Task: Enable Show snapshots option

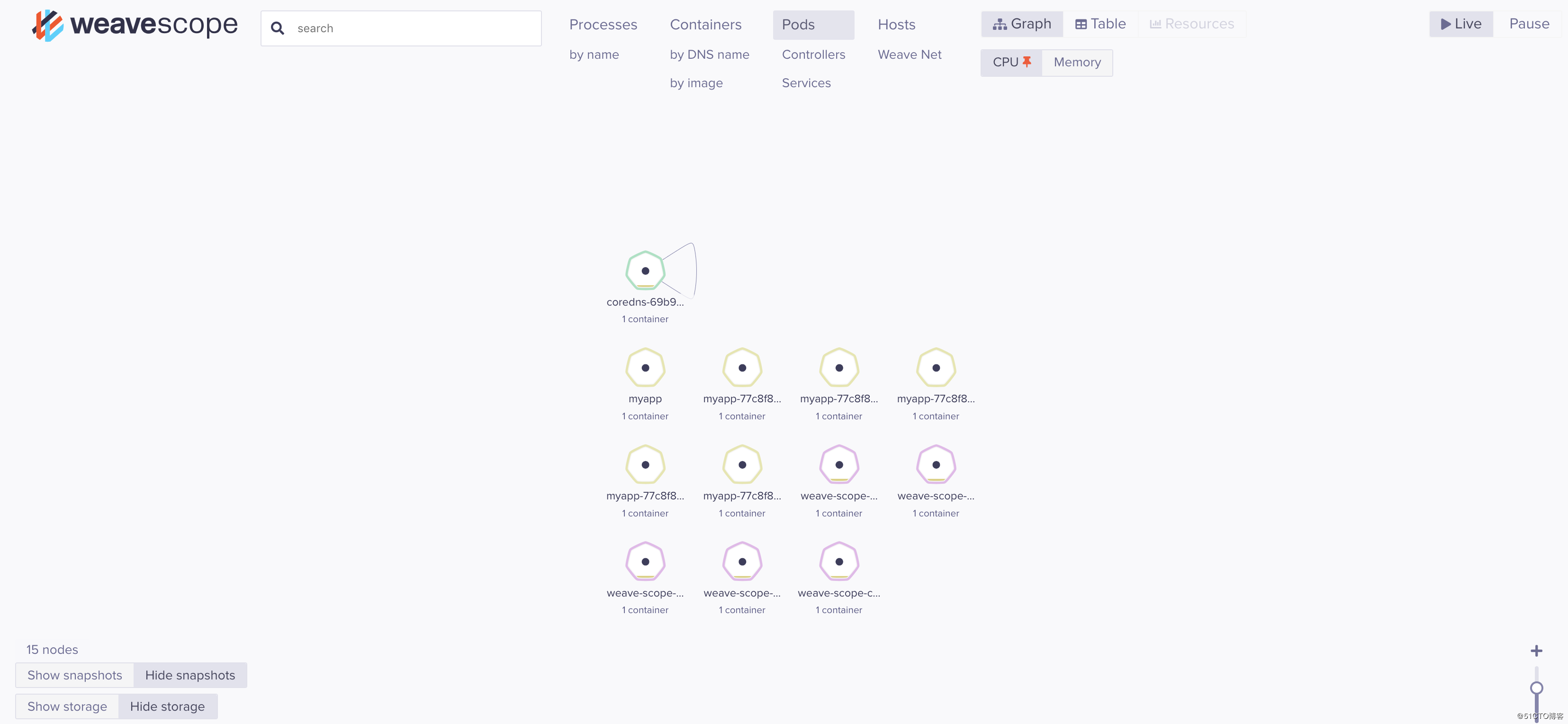Action: (75, 675)
